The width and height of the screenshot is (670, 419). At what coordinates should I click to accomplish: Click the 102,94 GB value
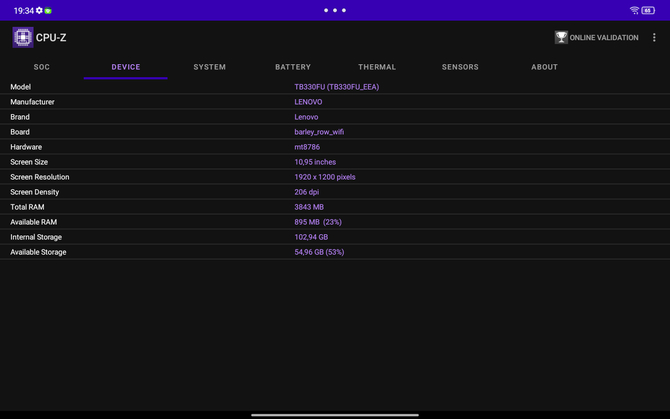coord(311,237)
